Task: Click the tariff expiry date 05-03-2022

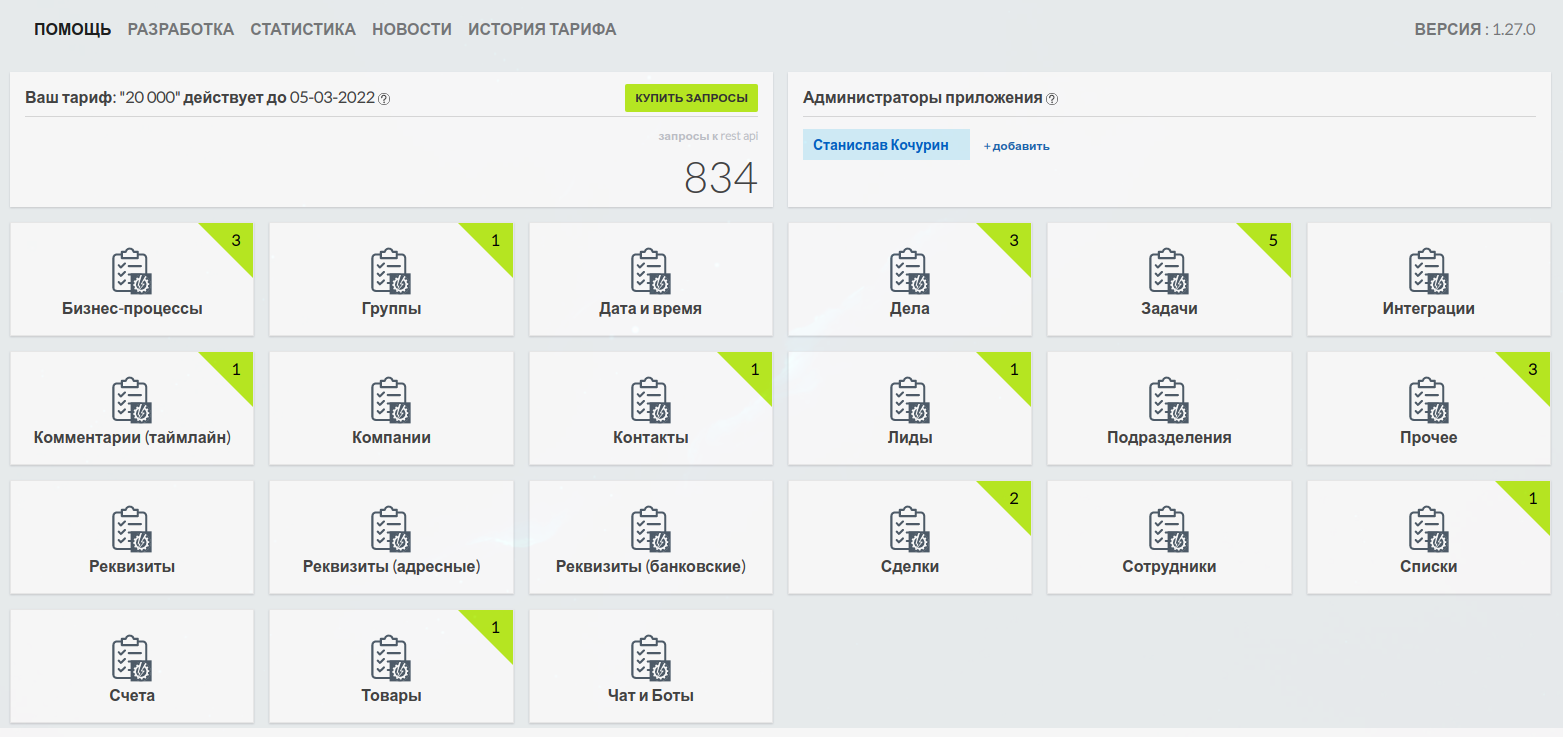Action: 332,98
